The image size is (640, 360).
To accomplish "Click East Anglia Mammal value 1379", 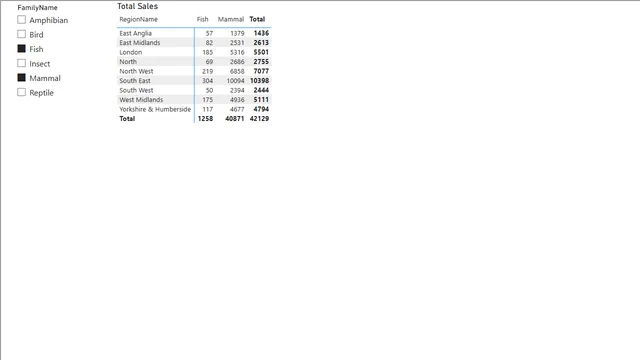I will 237,33.
